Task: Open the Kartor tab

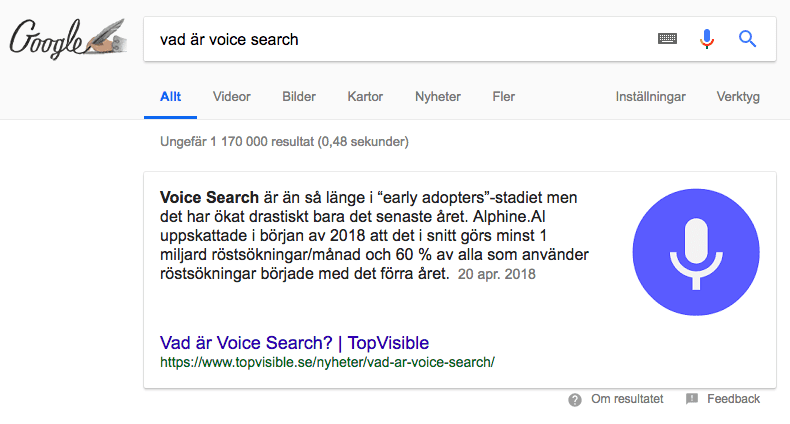Action: click(365, 97)
